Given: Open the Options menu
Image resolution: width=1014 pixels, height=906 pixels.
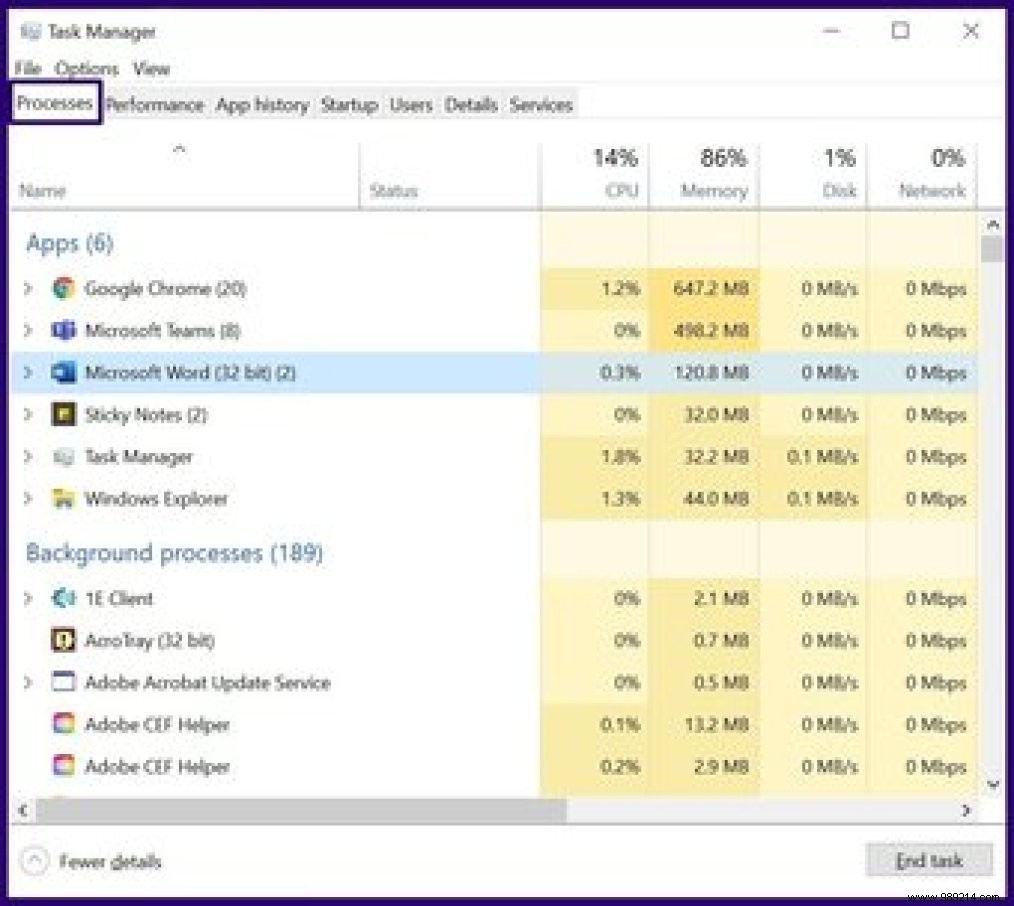Looking at the screenshot, I should point(86,68).
